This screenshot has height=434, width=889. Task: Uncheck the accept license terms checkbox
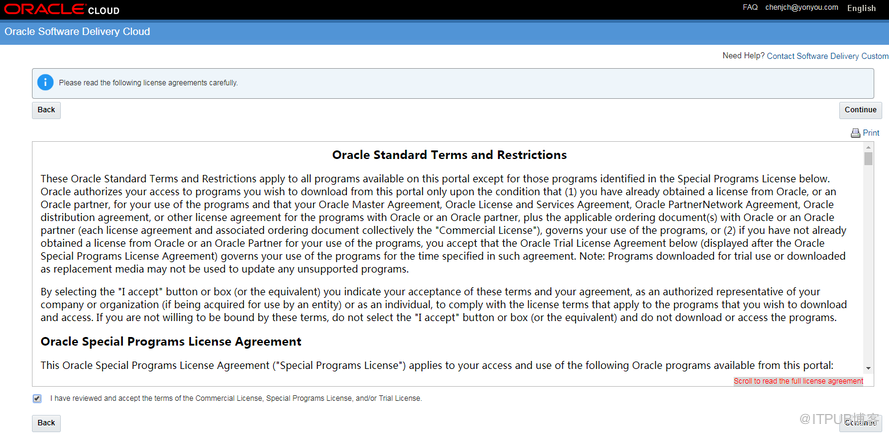(37, 399)
